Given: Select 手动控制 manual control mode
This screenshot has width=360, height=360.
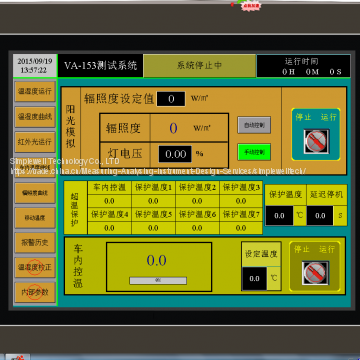Looking at the screenshot, I should pos(254,152).
